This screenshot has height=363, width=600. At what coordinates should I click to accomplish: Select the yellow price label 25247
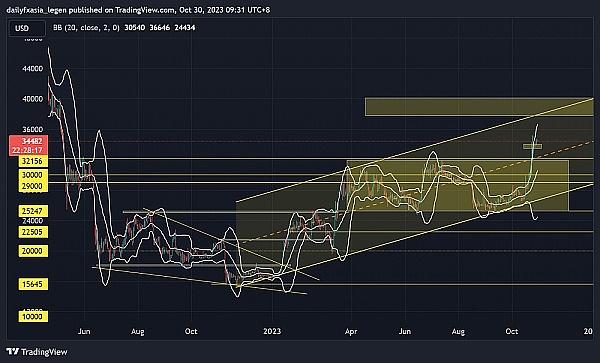click(x=33, y=211)
